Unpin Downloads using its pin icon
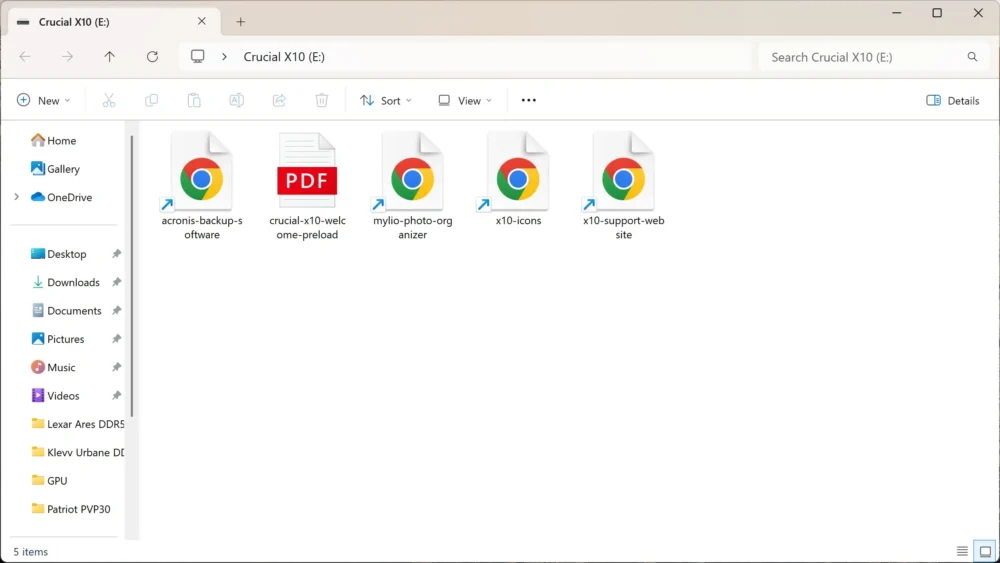Screen dimensions: 1000x563 pyautogui.click(x=117, y=282)
